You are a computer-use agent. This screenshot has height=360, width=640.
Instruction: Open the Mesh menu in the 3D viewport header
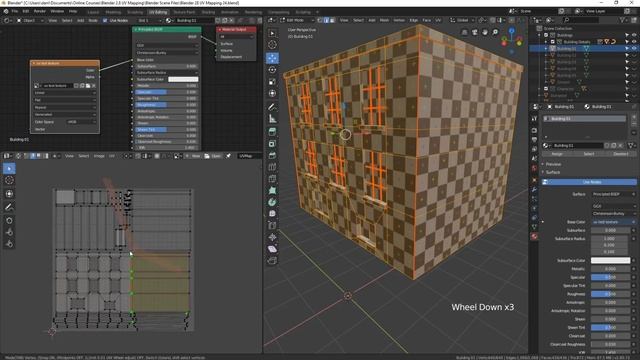384,20
